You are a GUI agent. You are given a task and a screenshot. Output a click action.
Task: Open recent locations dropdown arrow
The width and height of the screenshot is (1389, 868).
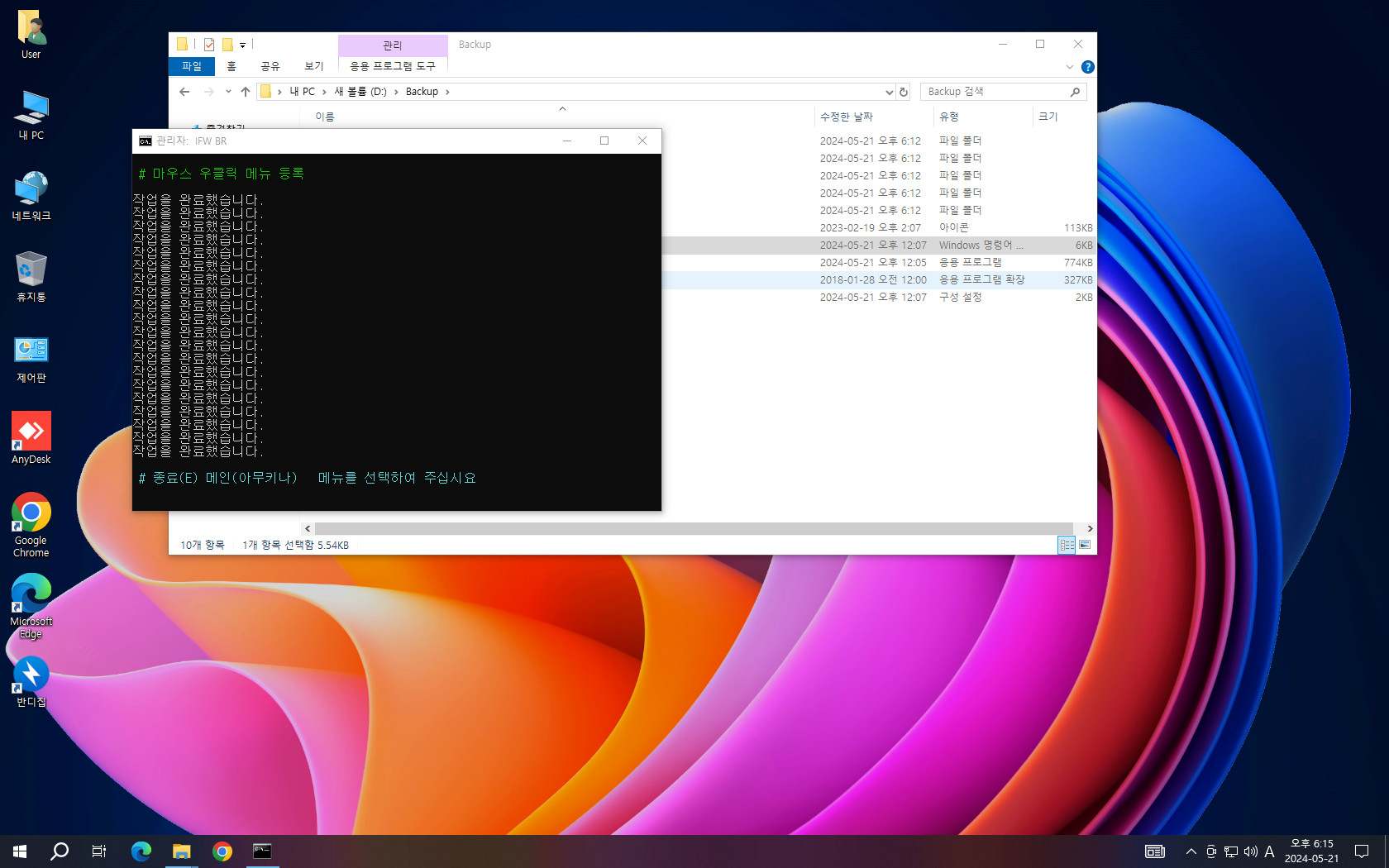(228, 92)
